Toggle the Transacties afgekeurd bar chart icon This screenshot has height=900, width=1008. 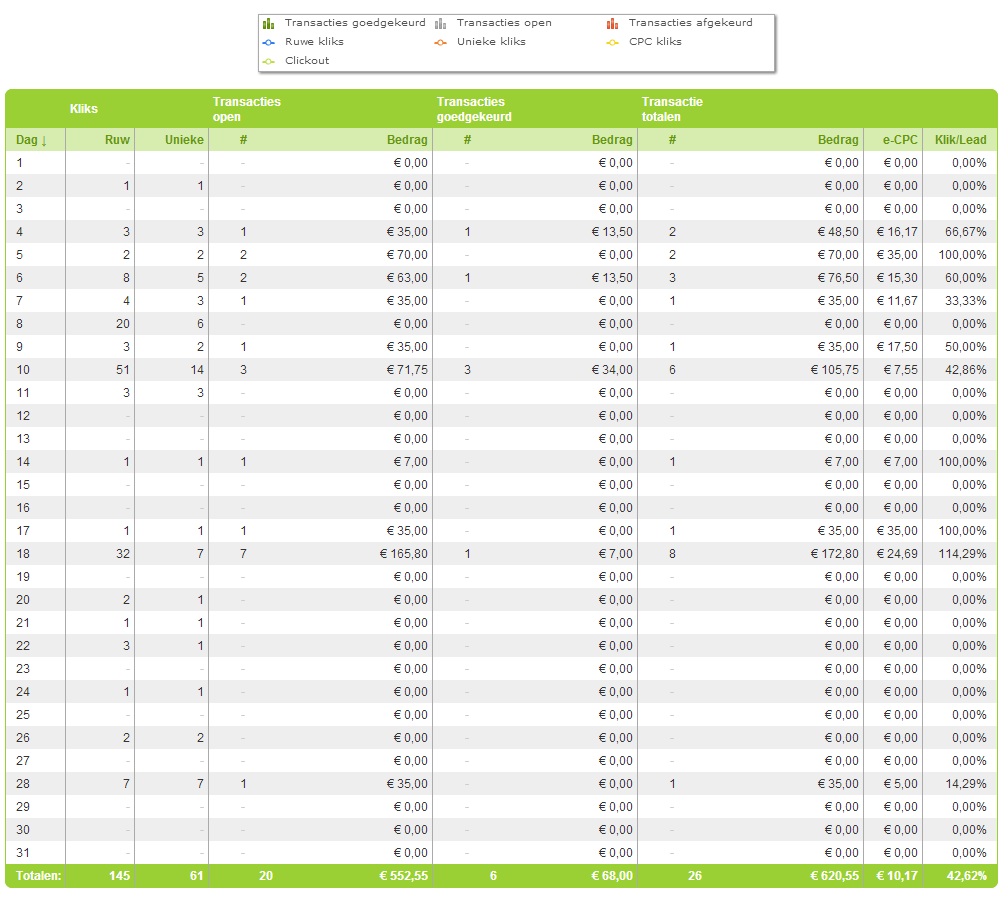coord(613,24)
